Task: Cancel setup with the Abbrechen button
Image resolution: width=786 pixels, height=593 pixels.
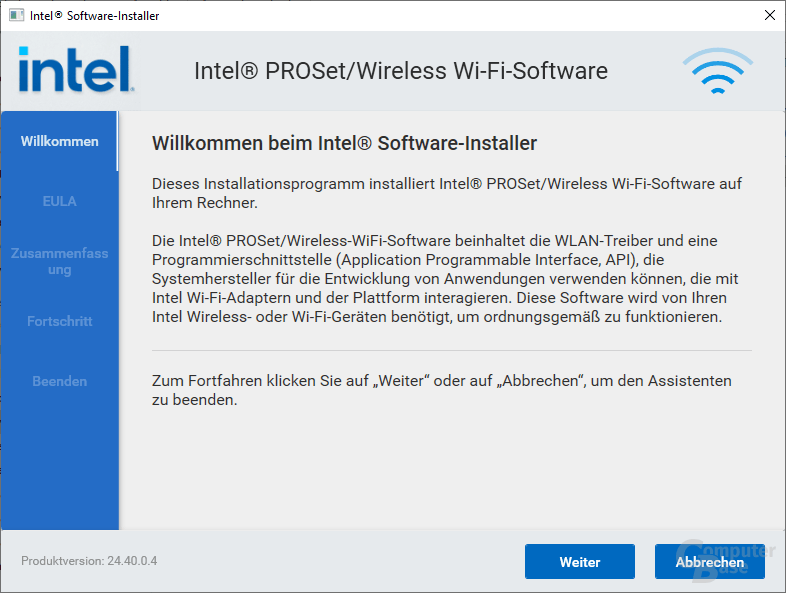Action: tap(709, 562)
